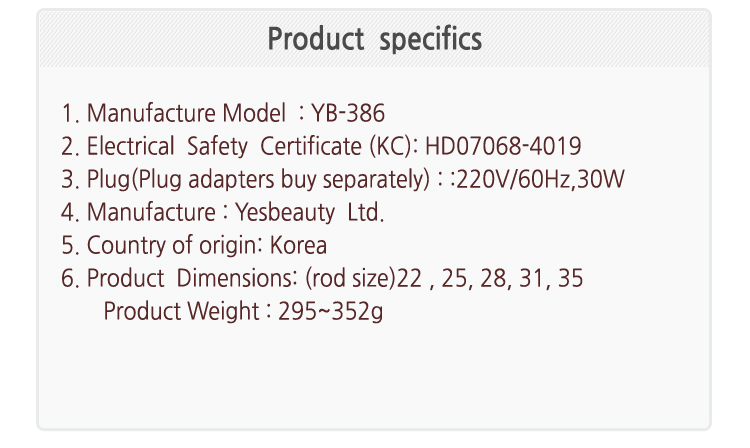
Task: Select rod size 22
Action: [x=410, y=278]
